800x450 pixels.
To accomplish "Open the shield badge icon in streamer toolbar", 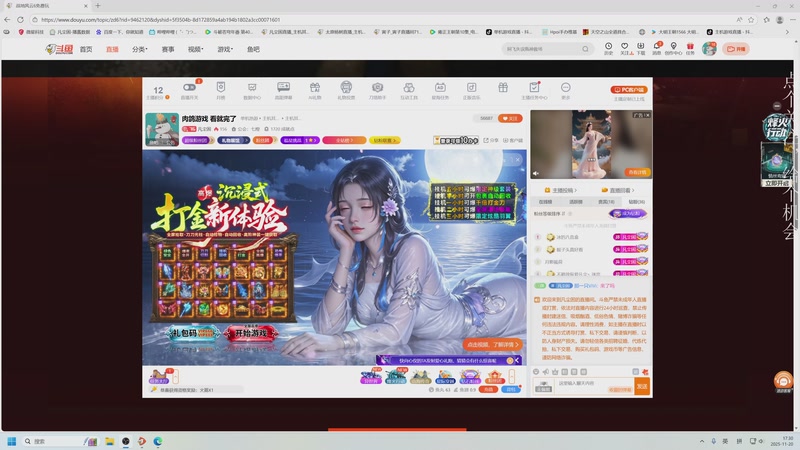I will [x=220, y=90].
